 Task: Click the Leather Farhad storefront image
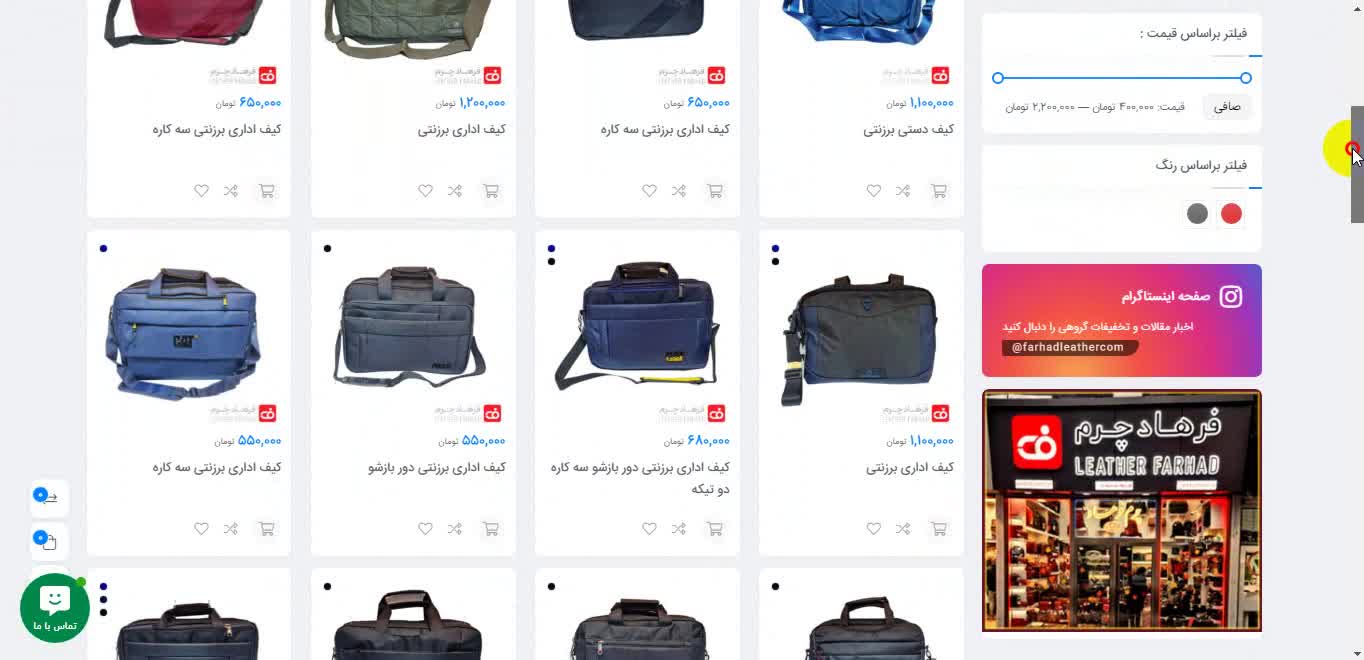pos(1122,511)
